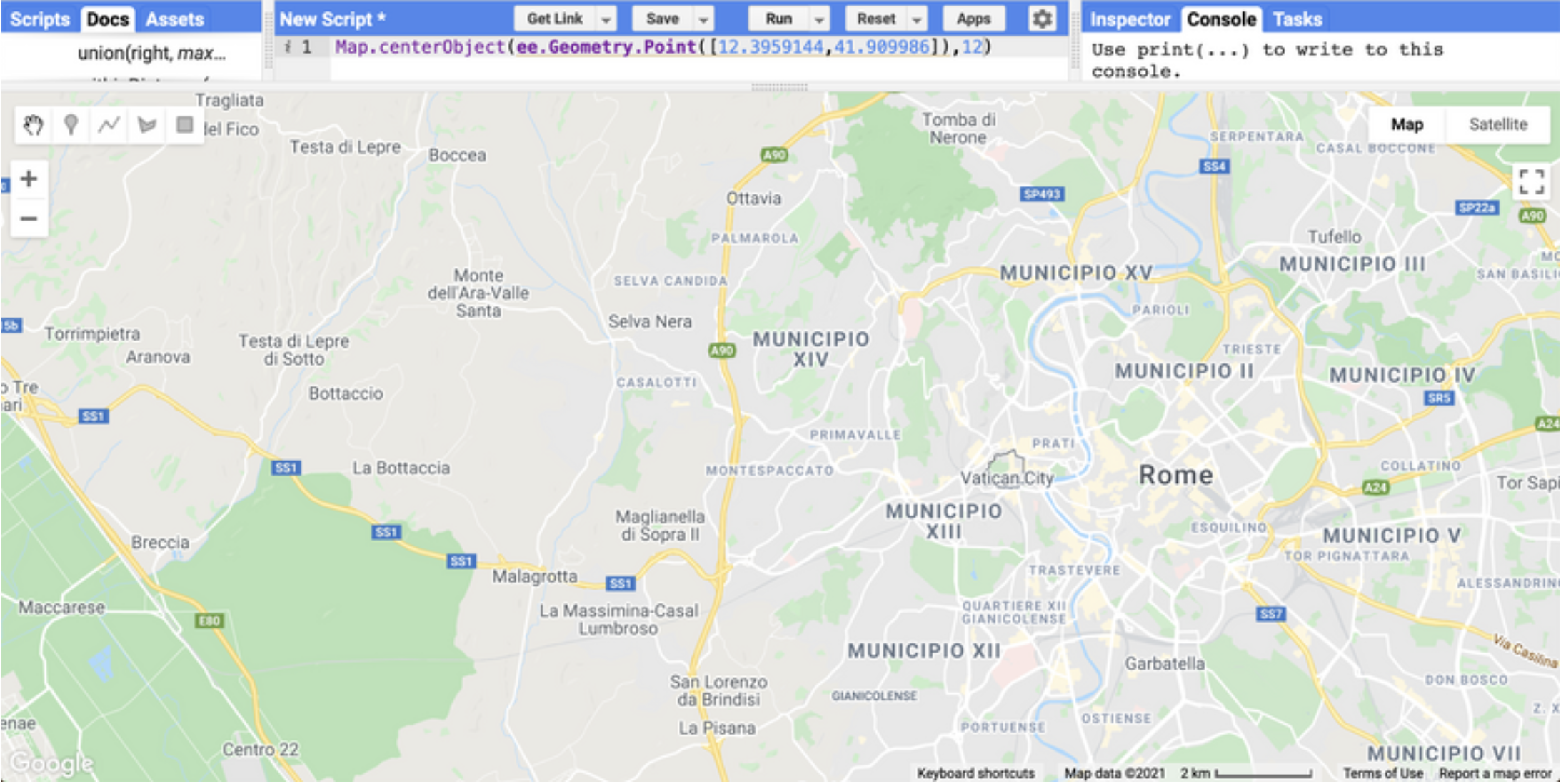Select the pan hand tool
The width and height of the screenshot is (1561, 784).
33,125
